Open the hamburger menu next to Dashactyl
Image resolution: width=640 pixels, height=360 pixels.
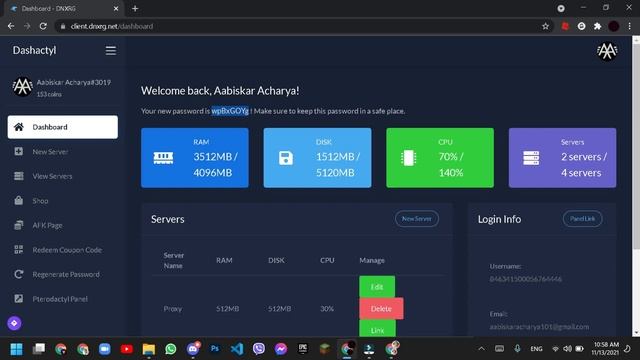(111, 51)
